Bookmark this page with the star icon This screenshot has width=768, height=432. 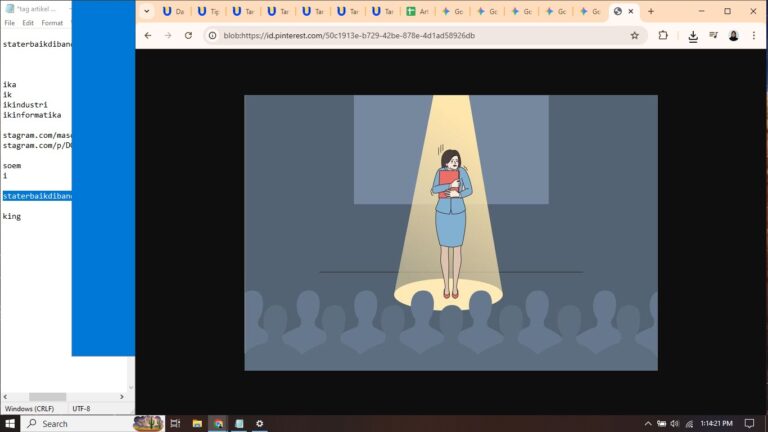click(635, 35)
